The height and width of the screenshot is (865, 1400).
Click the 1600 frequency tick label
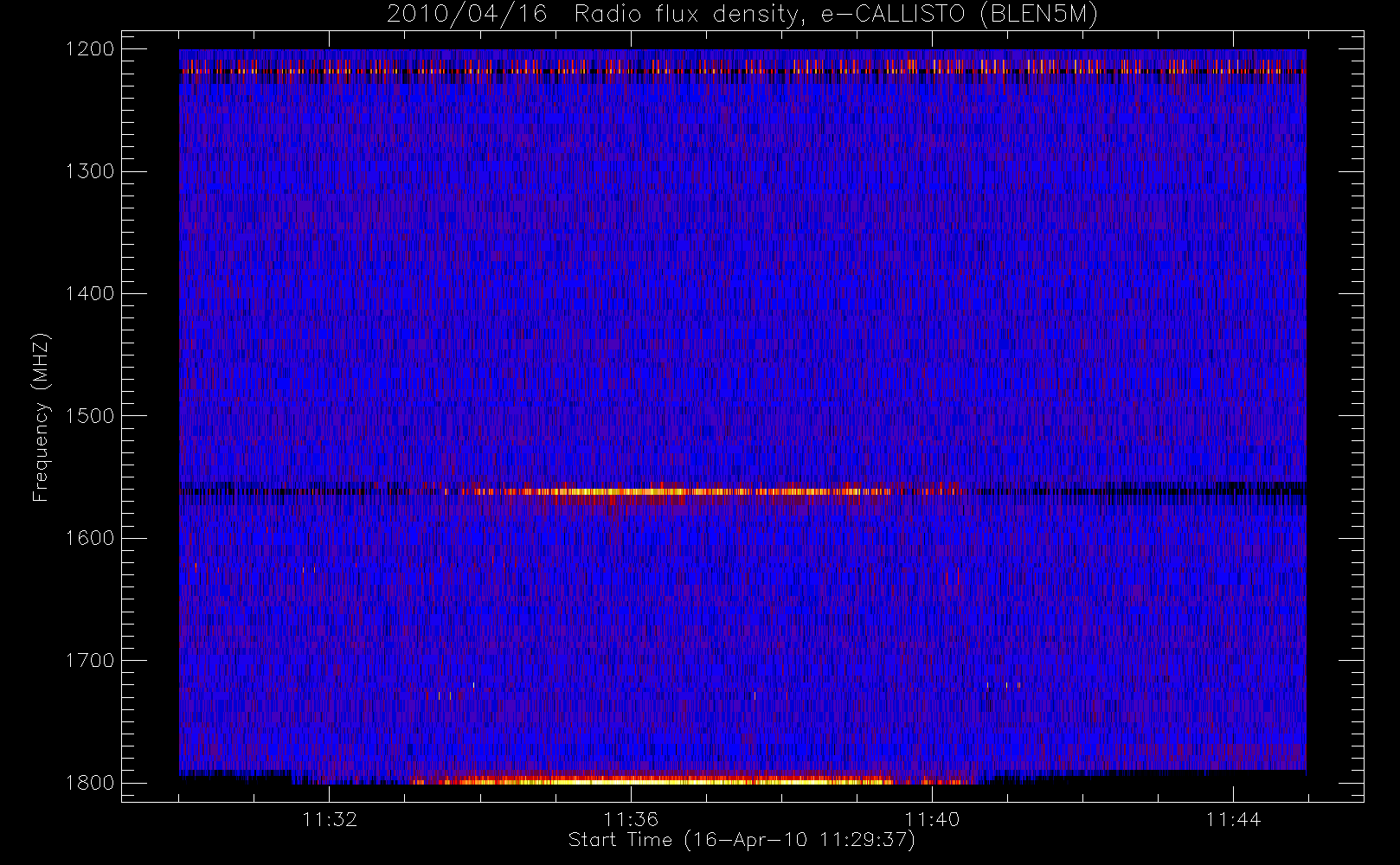90,538
